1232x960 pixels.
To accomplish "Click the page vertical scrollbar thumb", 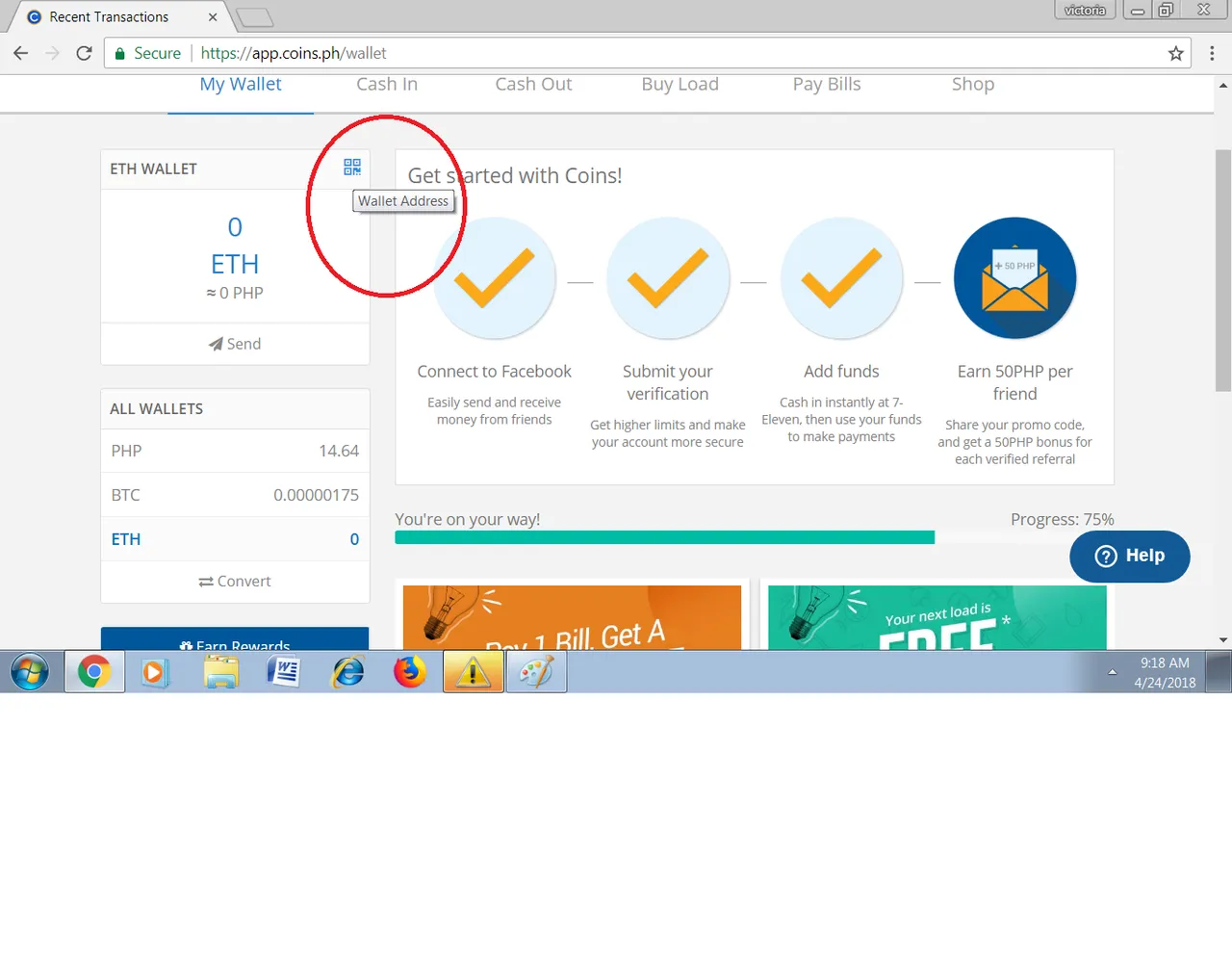I will [1223, 271].
